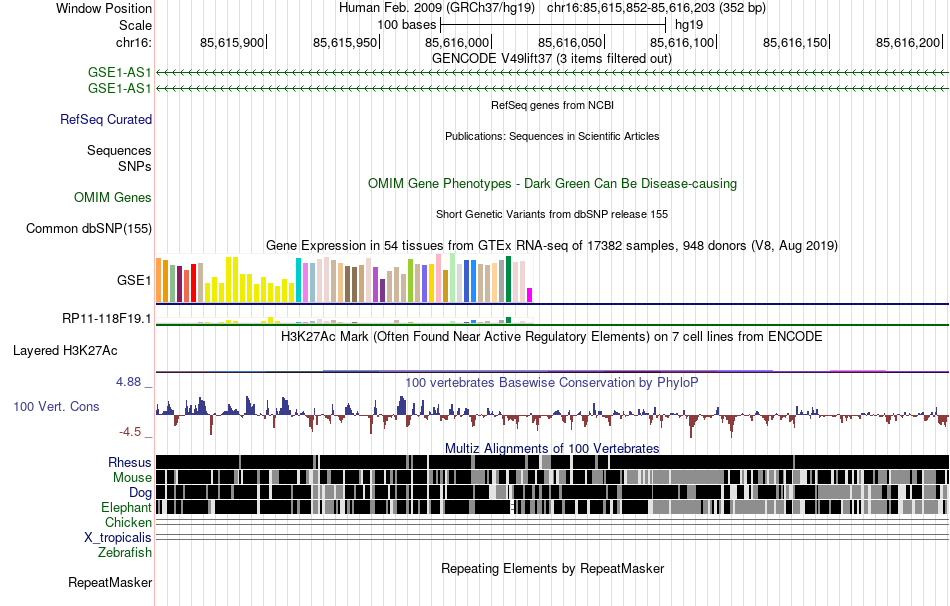Select the Zebrafish alignment row label
Screen dimensions: 950x606
[125, 553]
